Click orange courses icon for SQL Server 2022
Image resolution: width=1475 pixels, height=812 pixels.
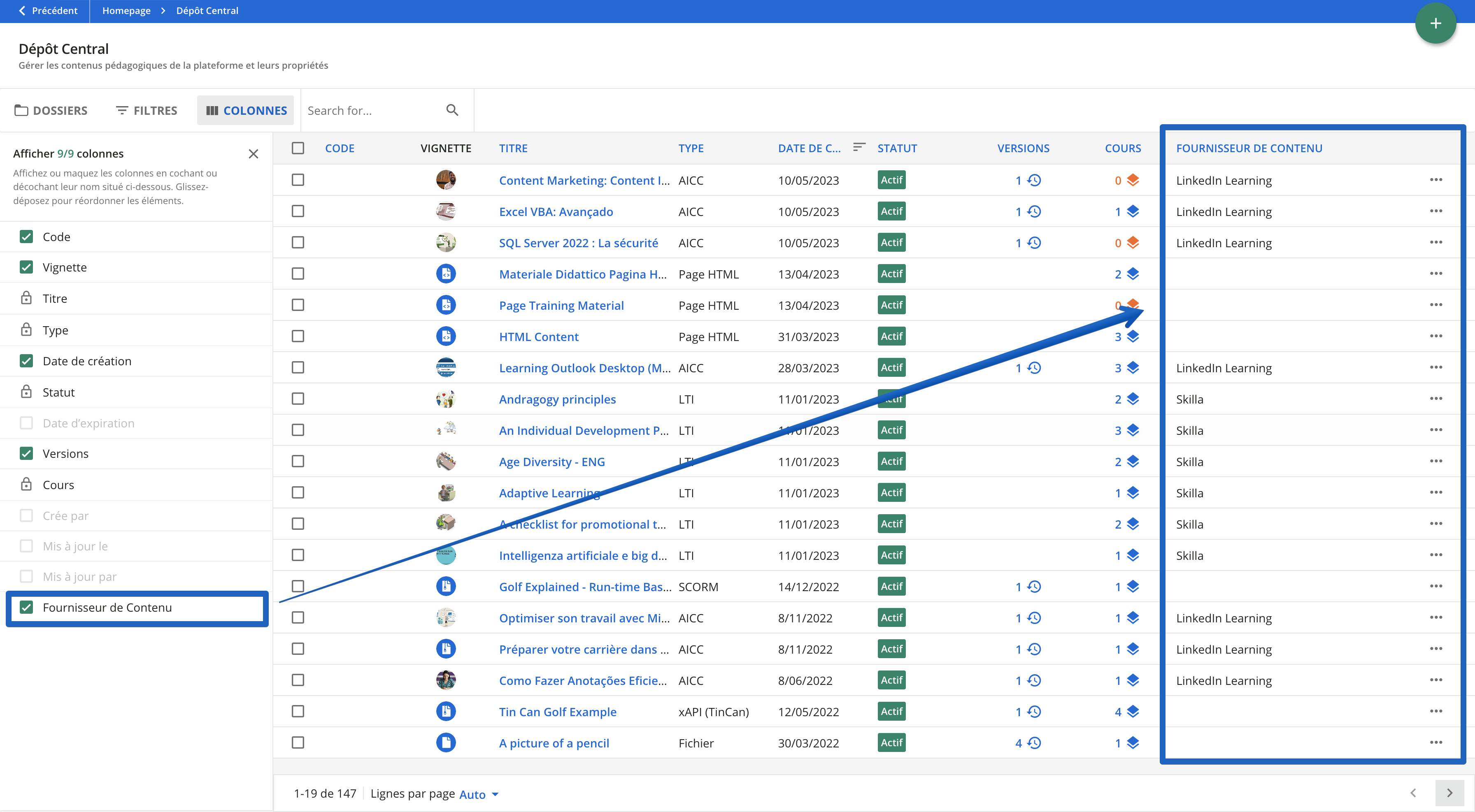click(1133, 243)
